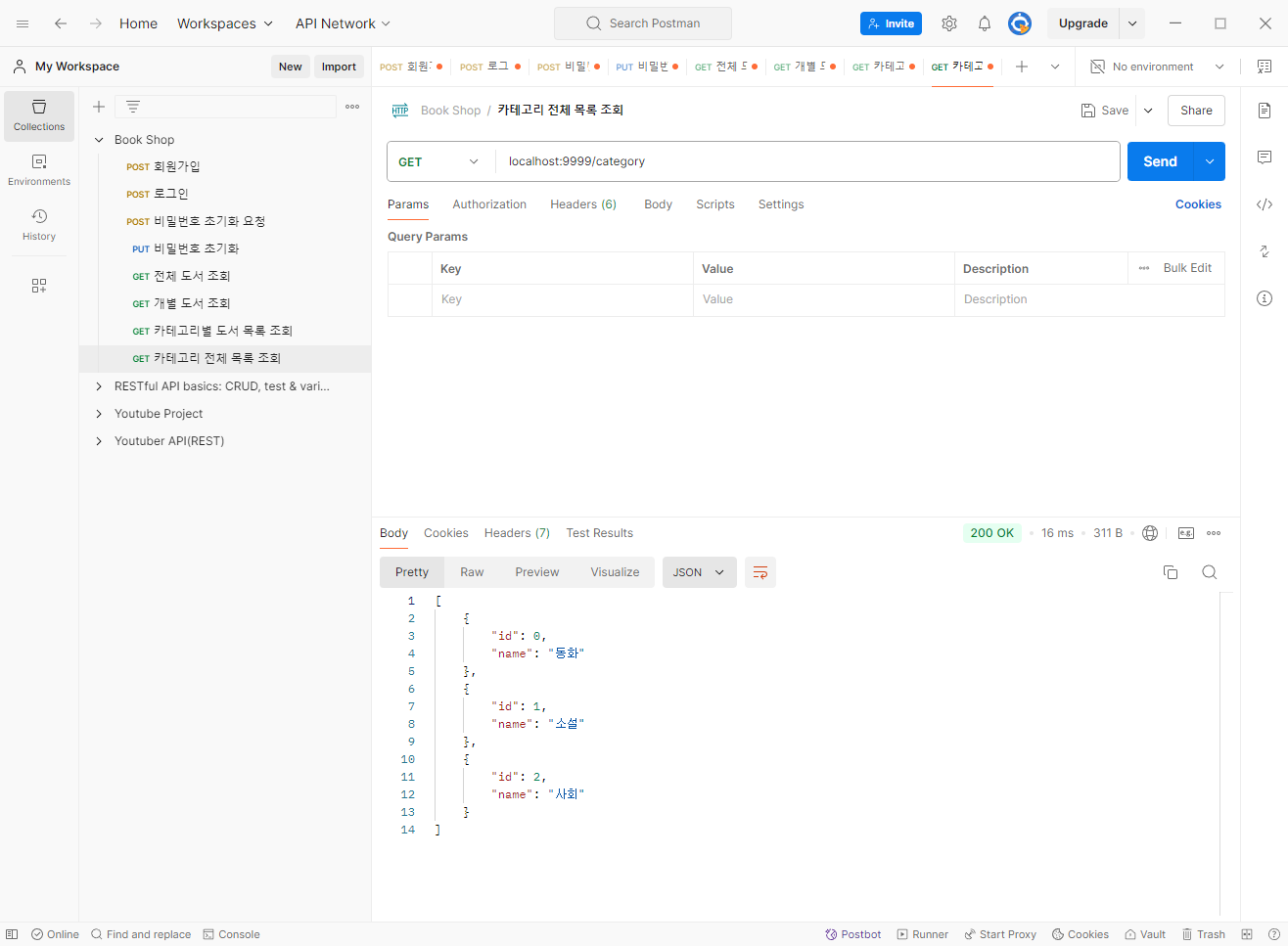This screenshot has height=946, width=1288.
Task: Open the History sidebar panel
Action: coord(39,225)
